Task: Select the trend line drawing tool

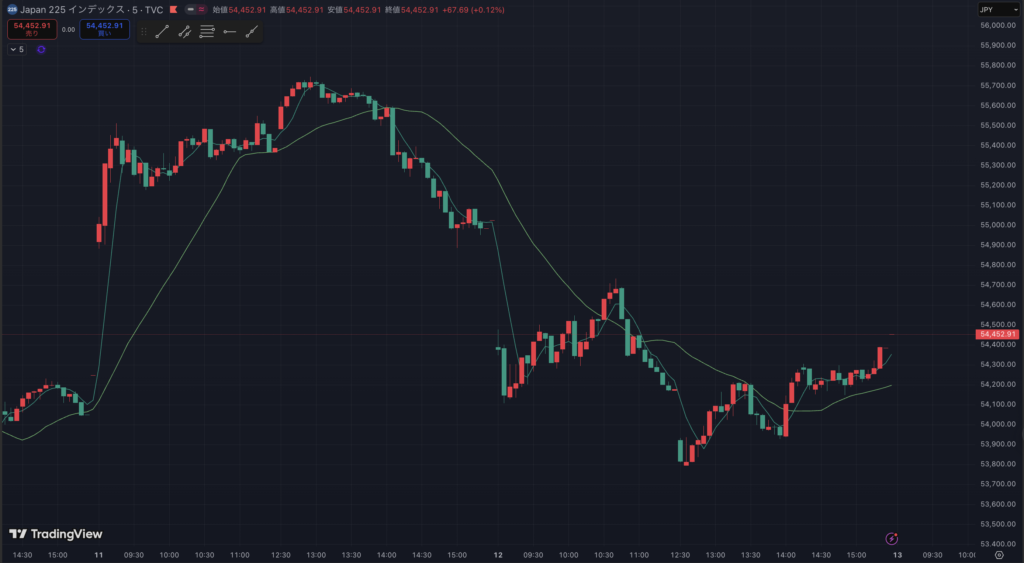Action: [x=162, y=32]
